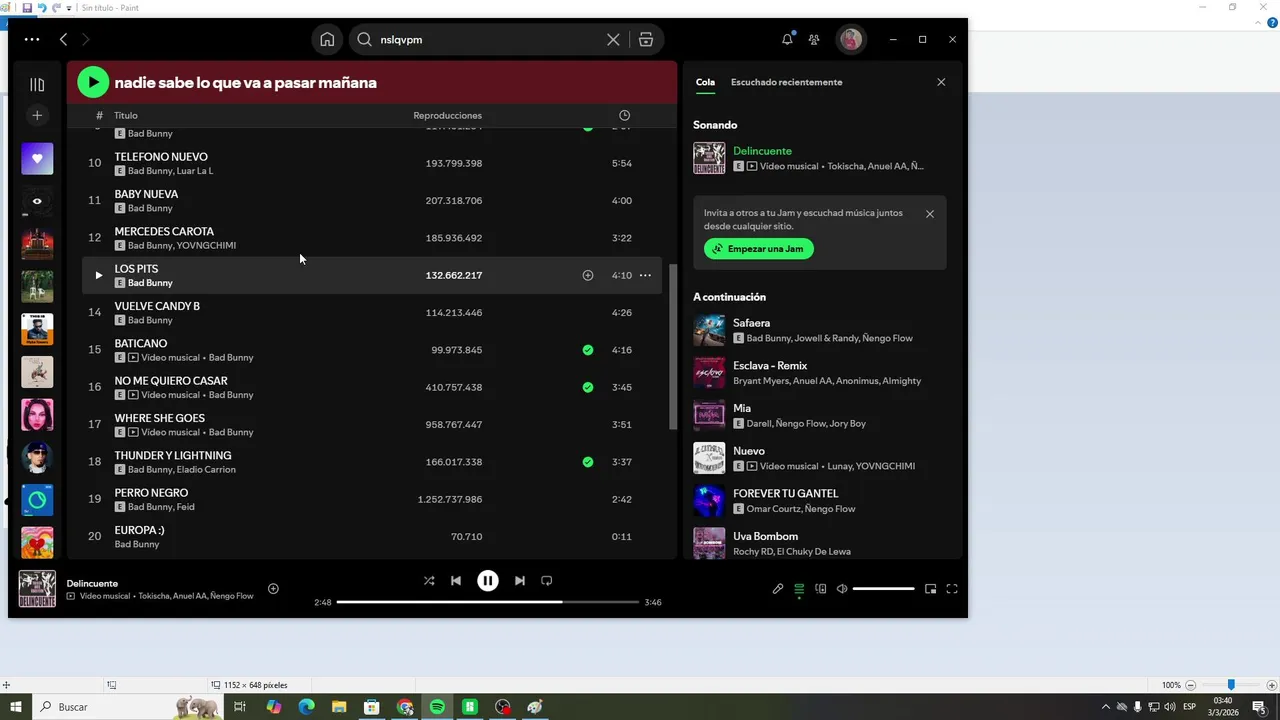Screen dimensions: 1280x720
Task: Toggle the saved checkmark on BATICANO
Action: (x=588, y=350)
